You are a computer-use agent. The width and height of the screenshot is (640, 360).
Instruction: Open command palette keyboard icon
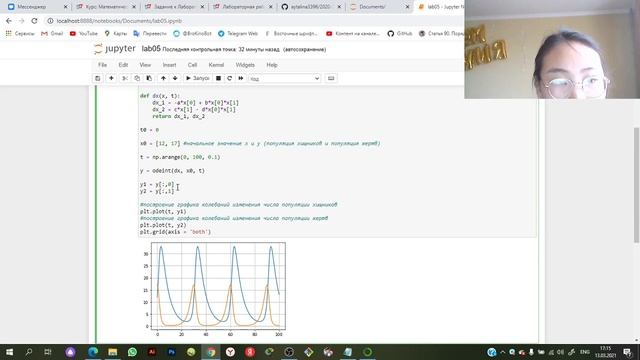331,78
